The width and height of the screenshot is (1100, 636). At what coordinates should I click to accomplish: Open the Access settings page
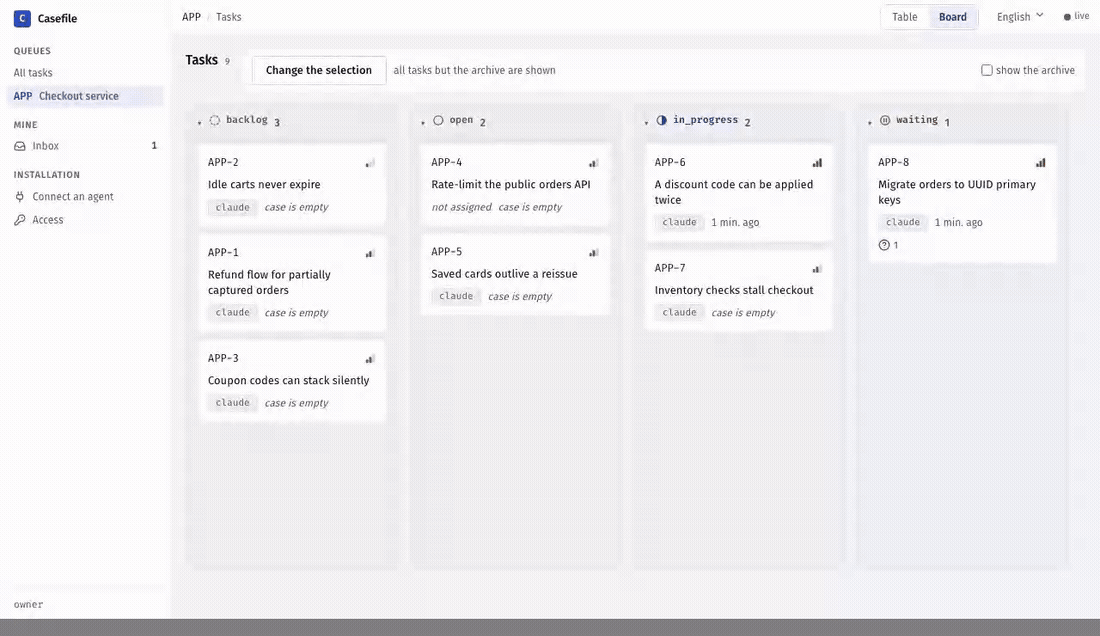click(x=85, y=219)
